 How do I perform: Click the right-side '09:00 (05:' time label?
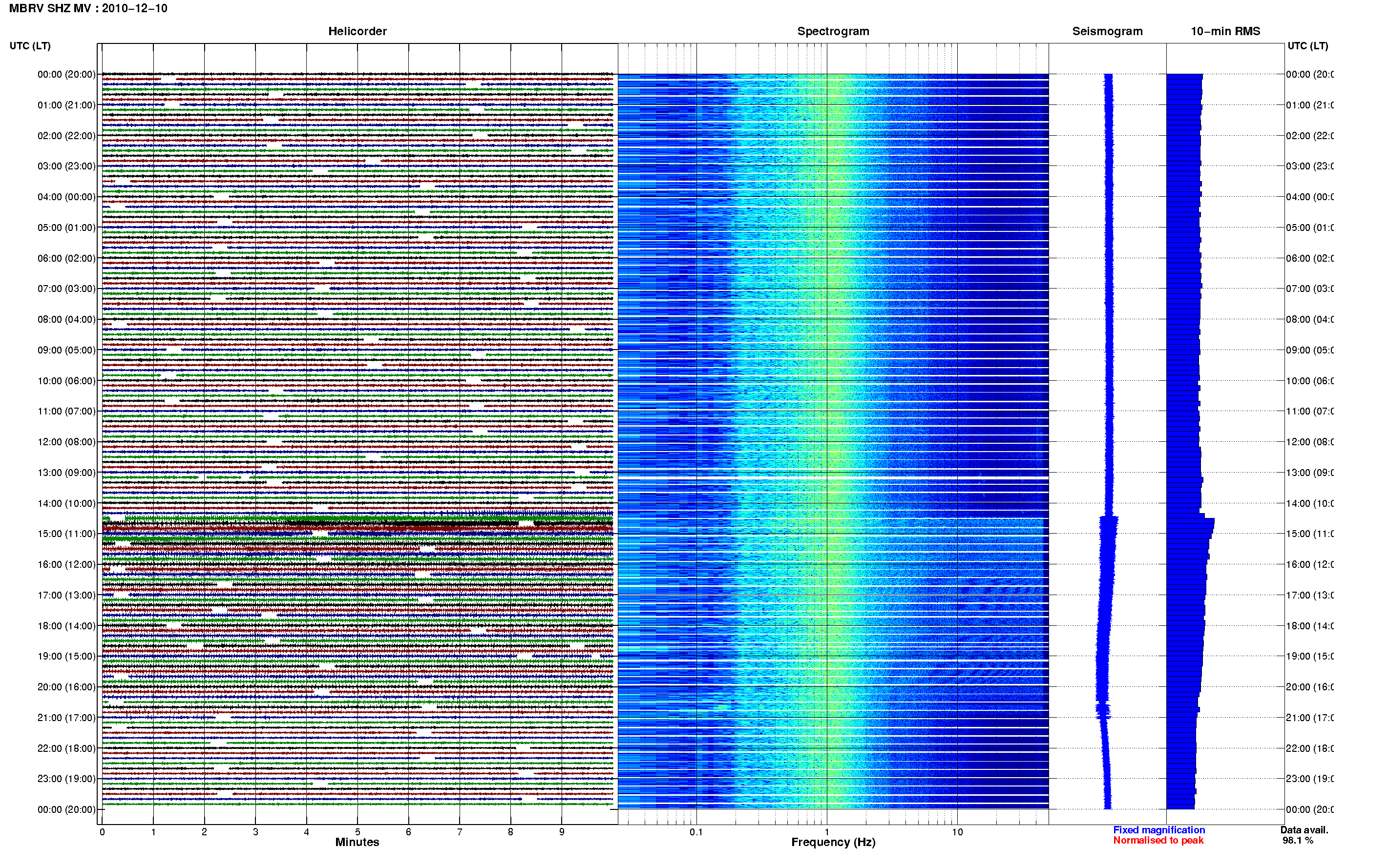click(1310, 350)
